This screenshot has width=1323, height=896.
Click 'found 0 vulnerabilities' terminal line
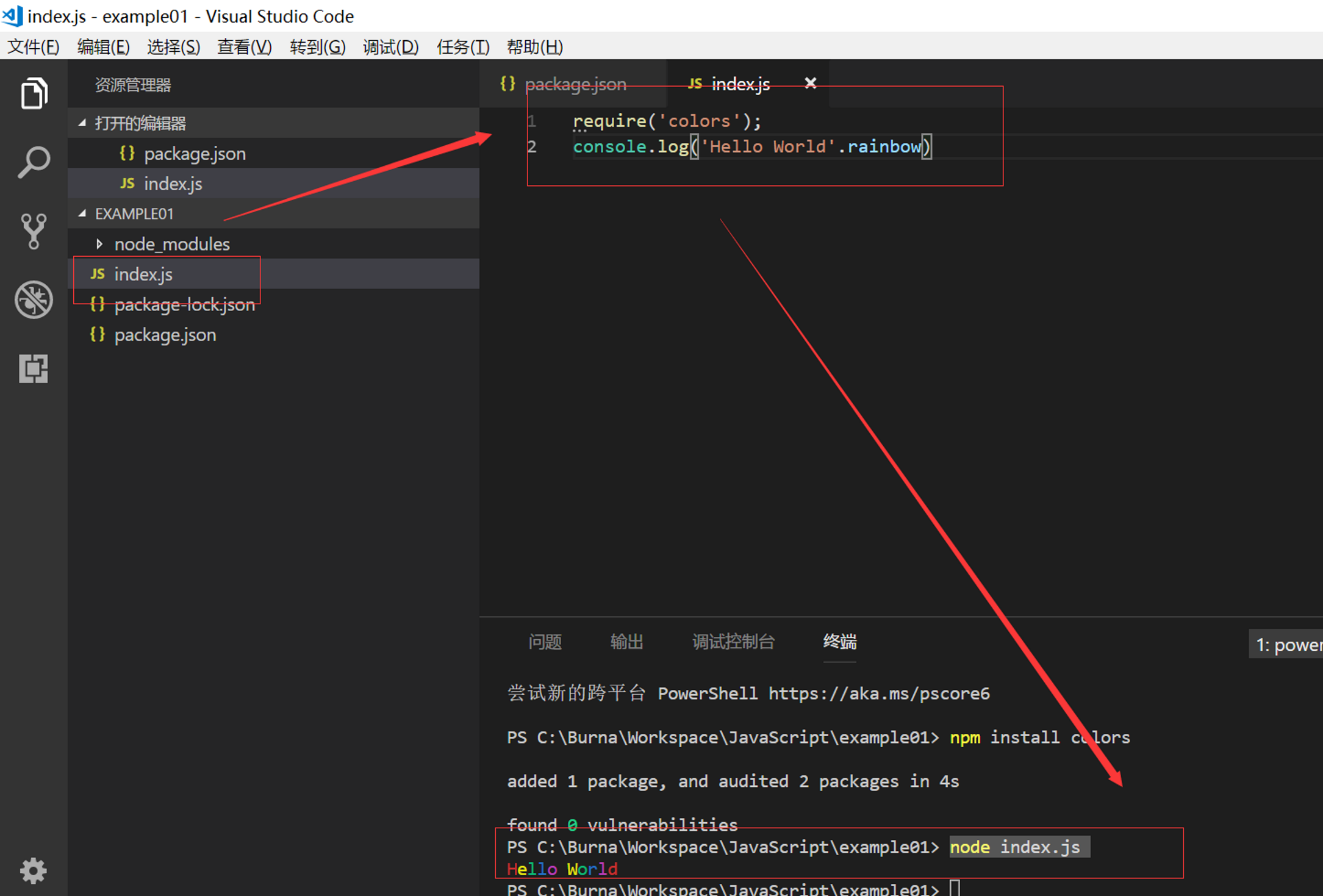click(x=622, y=825)
